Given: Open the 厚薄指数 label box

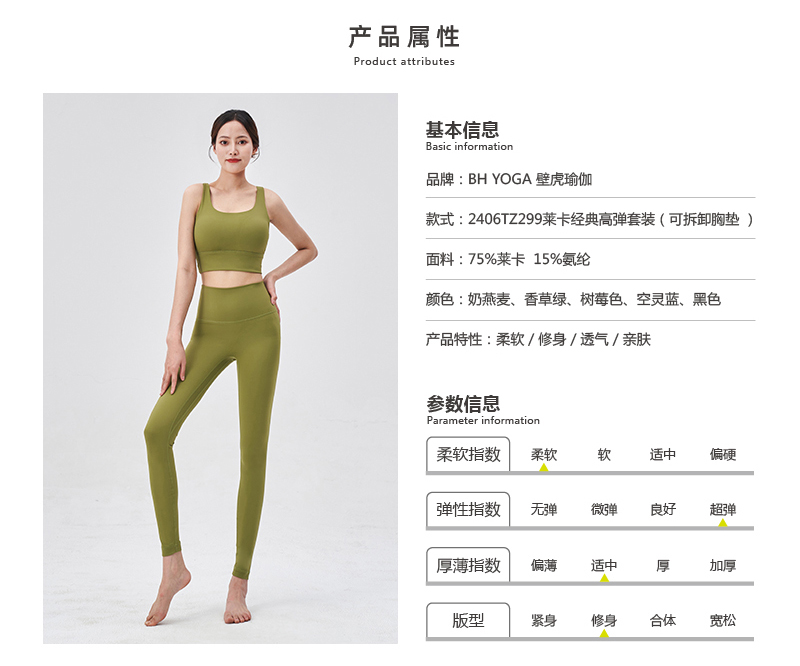Looking at the screenshot, I should pos(468,565).
